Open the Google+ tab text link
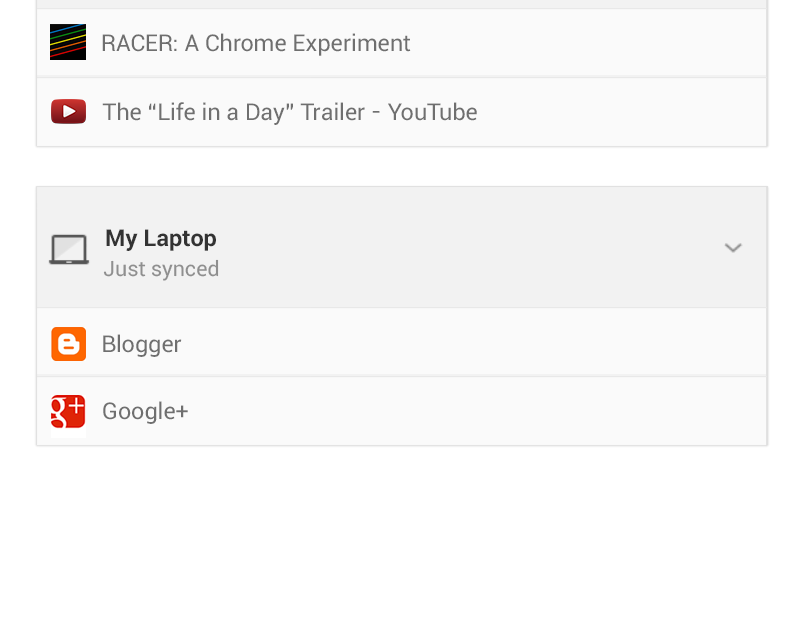The width and height of the screenshot is (800, 630). 145,412
